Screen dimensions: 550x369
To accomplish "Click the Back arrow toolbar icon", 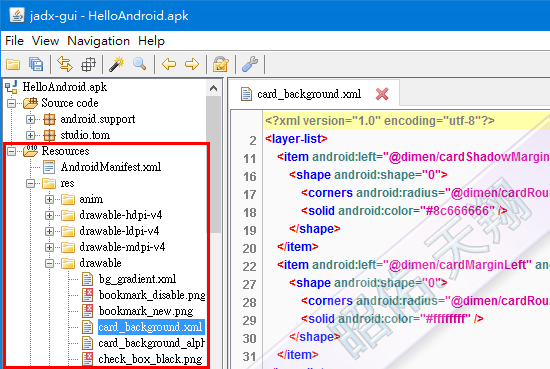I will [169, 64].
